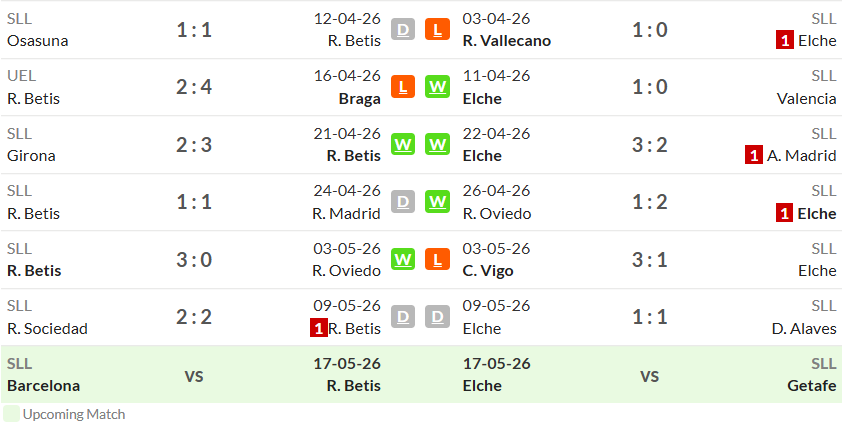Screen dimensions: 842x437
Task: Click the orange L badge for C. Vigo vs Elche
Action: (x=437, y=259)
